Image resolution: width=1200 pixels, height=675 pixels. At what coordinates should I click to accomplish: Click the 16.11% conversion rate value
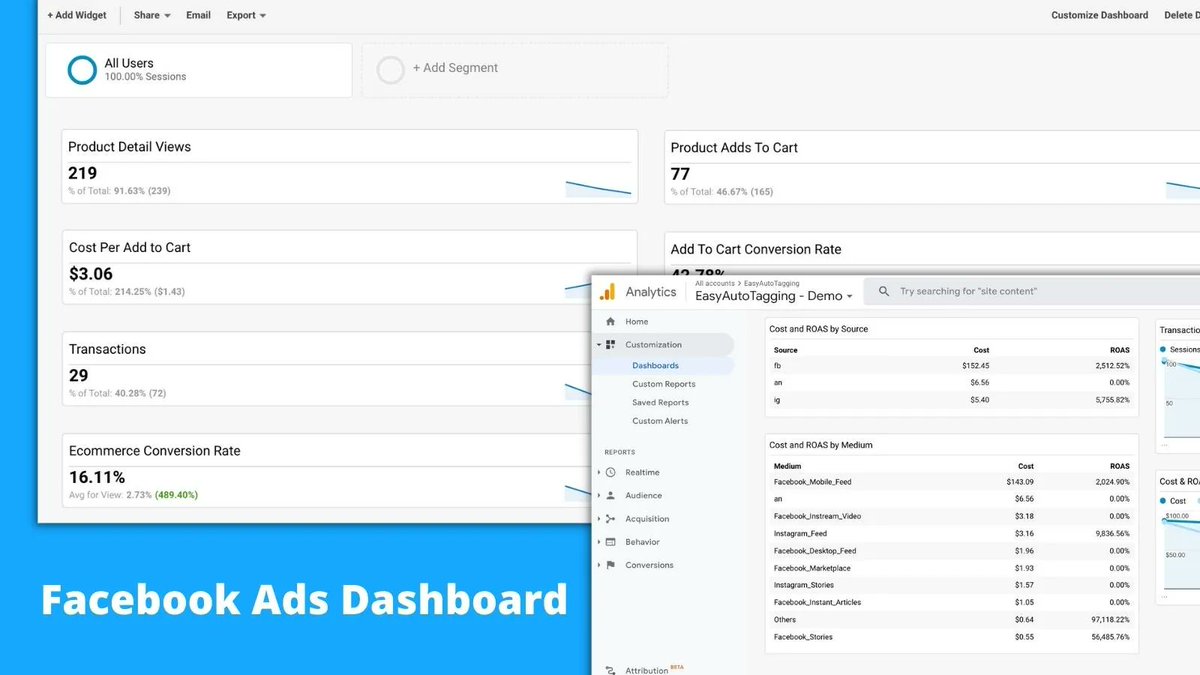97,477
